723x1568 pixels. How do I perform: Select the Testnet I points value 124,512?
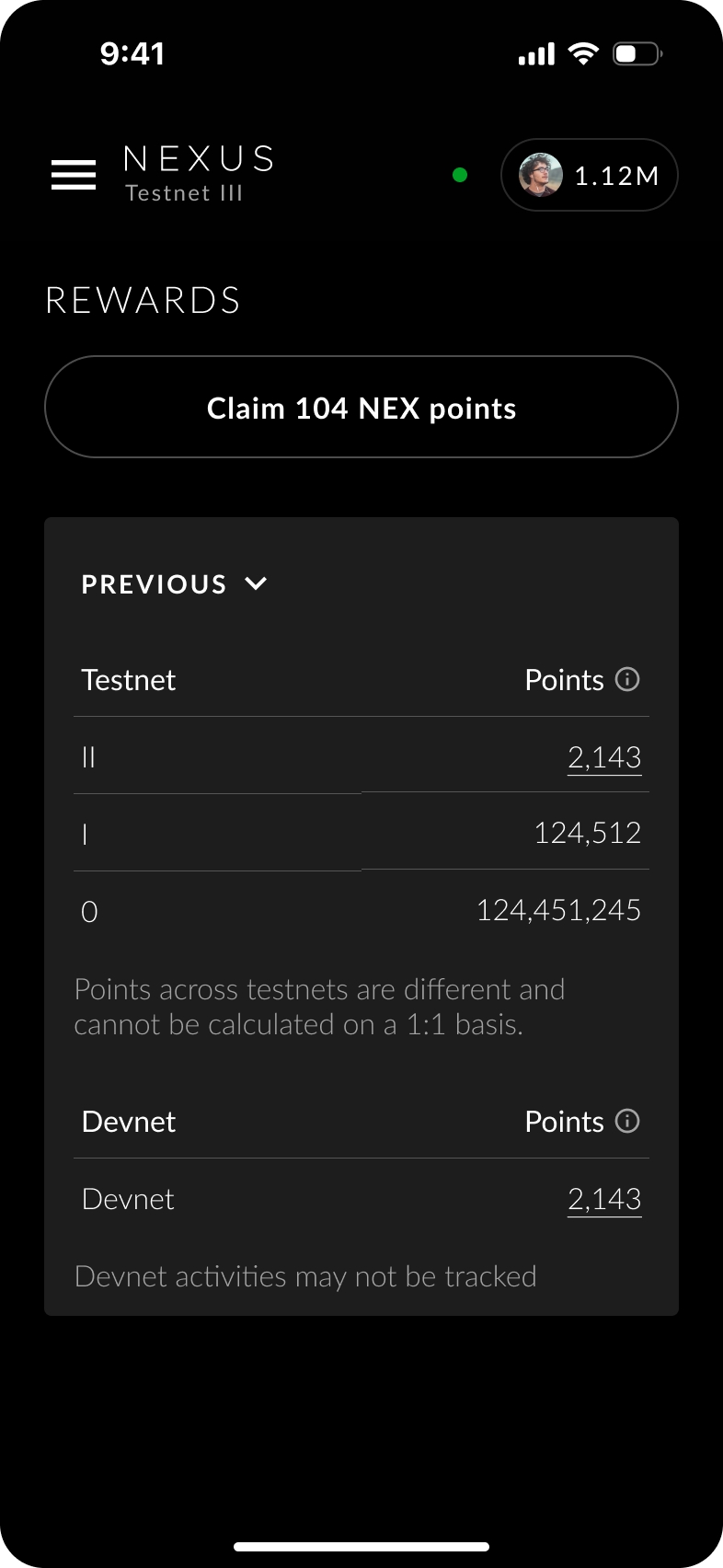pyautogui.click(x=587, y=833)
